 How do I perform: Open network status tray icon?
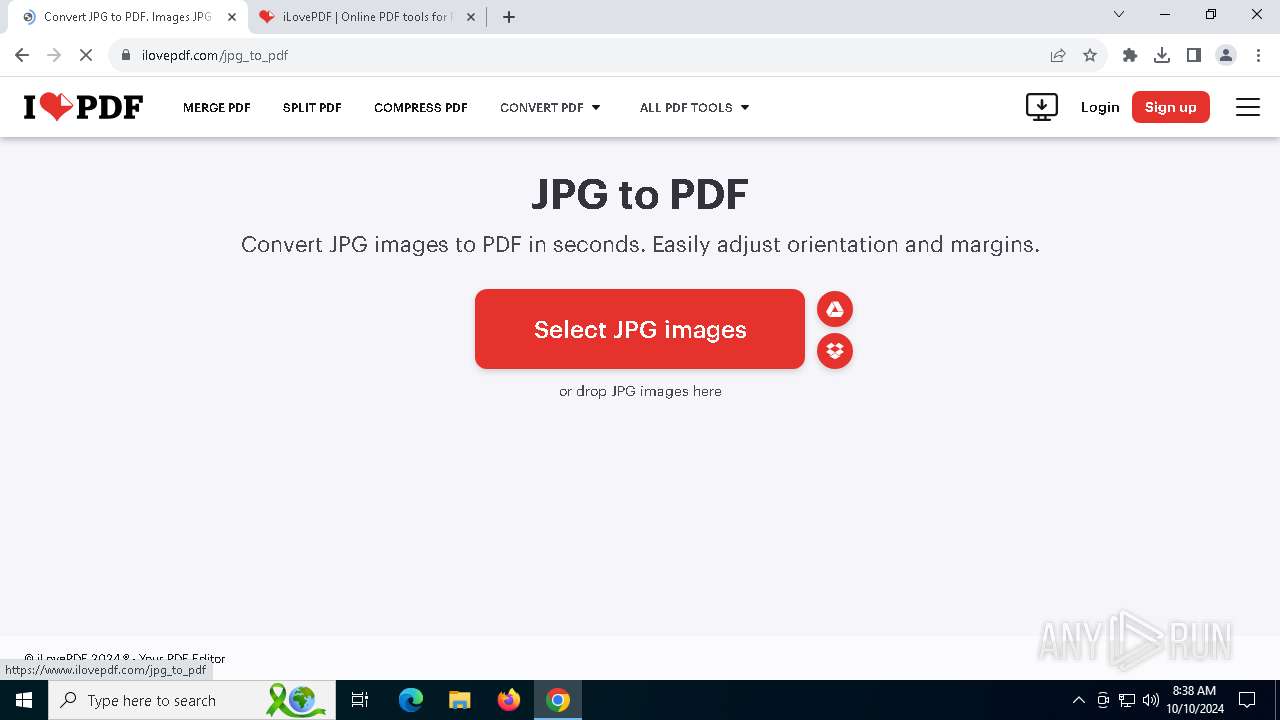1127,700
